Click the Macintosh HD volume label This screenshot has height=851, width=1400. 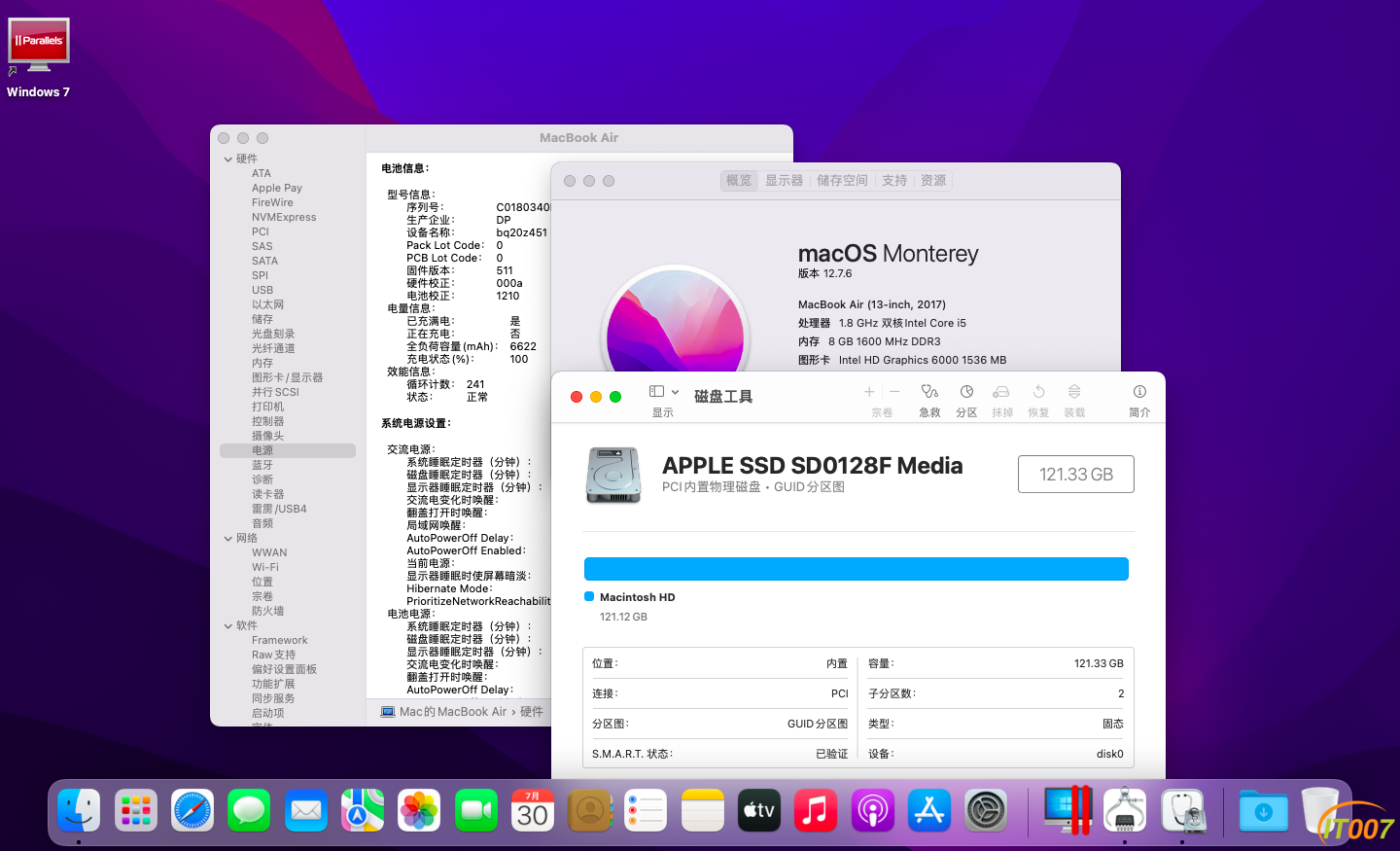coord(637,597)
